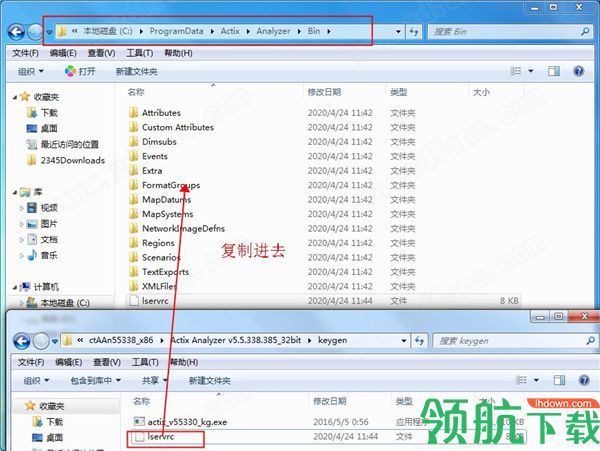The image size is (600, 451).
Task: Select 桌面 in Bin window favorites
Action: [x=42, y=129]
